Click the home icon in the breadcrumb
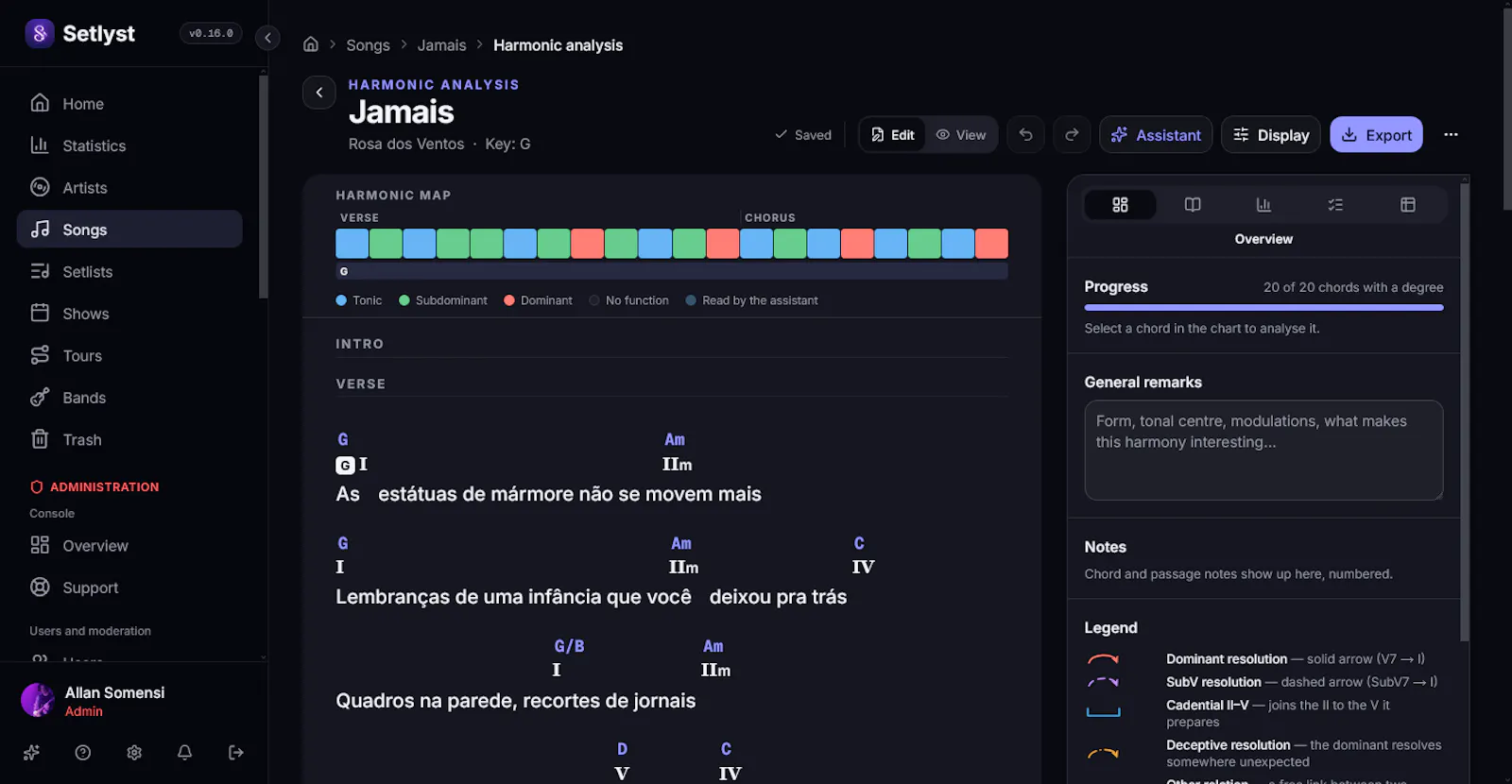The width and height of the screenshot is (1512, 784). [310, 44]
